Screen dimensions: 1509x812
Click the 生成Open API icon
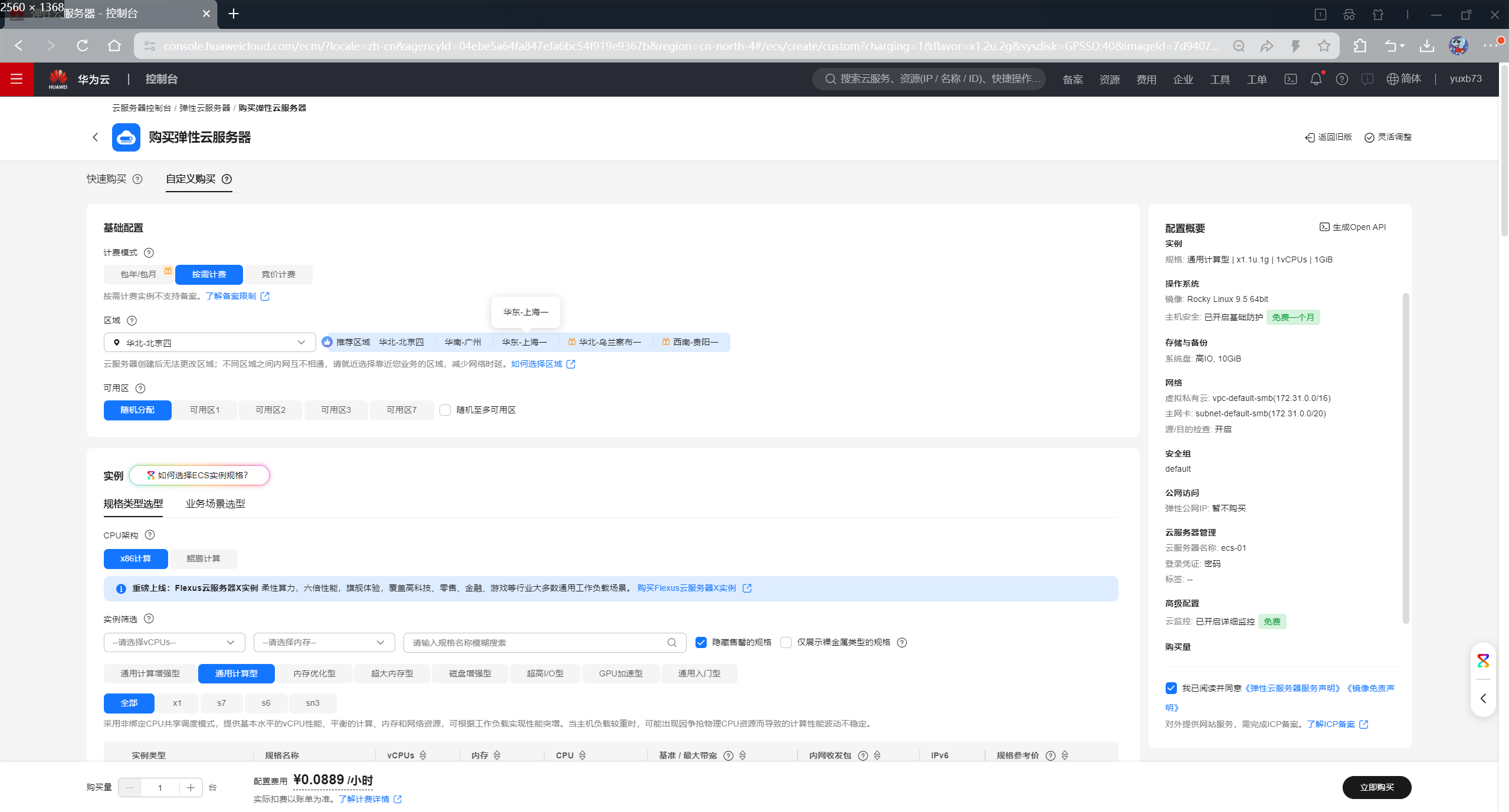[x=1324, y=227]
